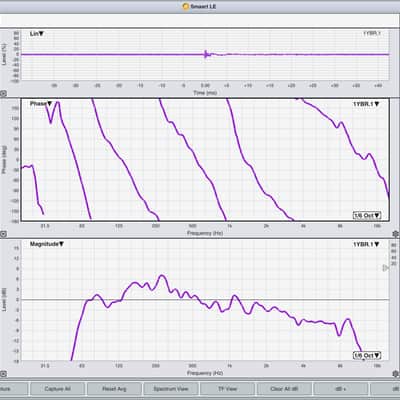The image size is (400, 400).
Task: Click the coherence threshold triangle marker
Action: coord(385,268)
